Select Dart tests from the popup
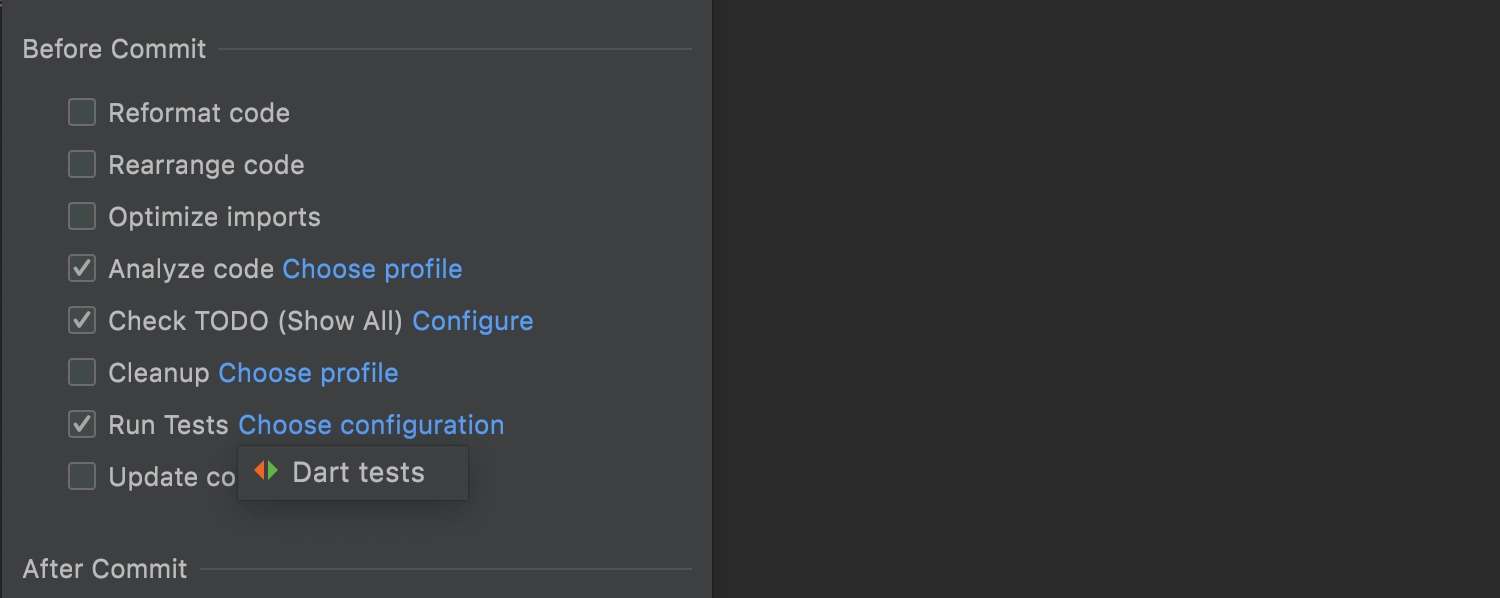The width and height of the screenshot is (1500, 598). 353,473
